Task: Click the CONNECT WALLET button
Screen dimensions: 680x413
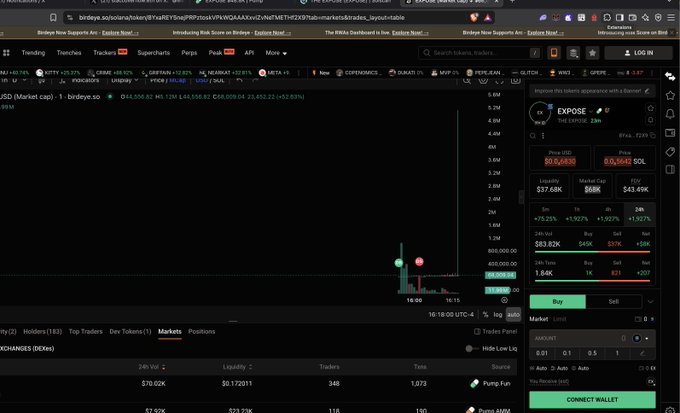Action: click(592, 400)
